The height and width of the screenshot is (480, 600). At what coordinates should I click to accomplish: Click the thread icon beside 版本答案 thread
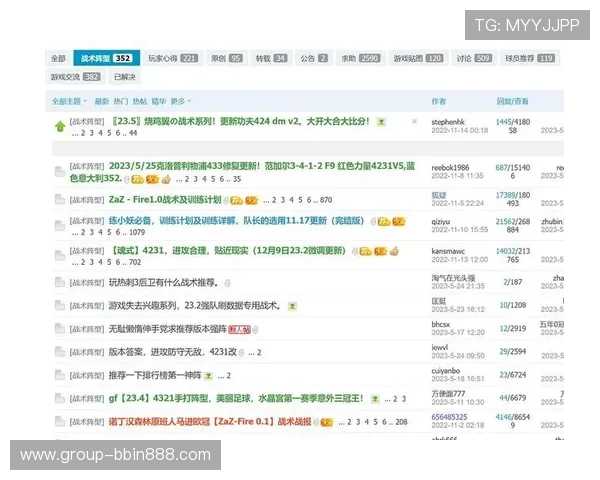pos(60,352)
